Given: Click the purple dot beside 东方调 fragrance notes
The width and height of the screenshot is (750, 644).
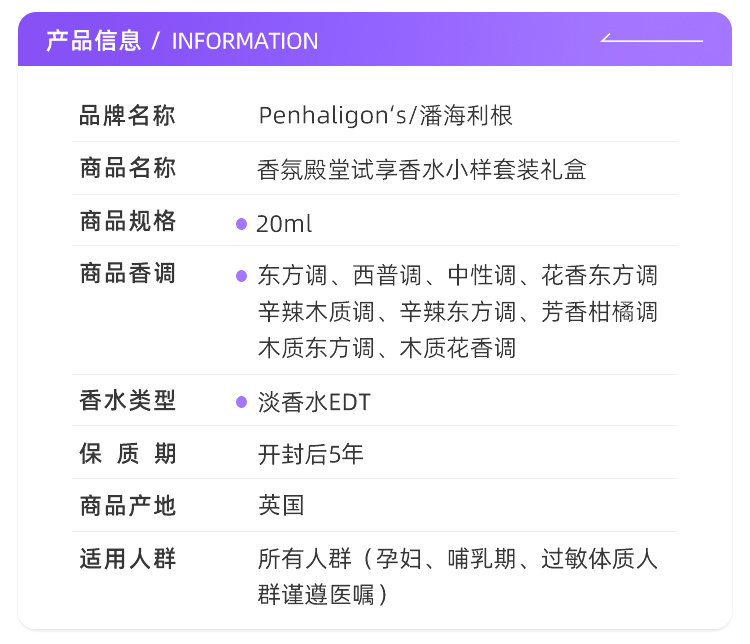Looking at the screenshot, I should (241, 275).
